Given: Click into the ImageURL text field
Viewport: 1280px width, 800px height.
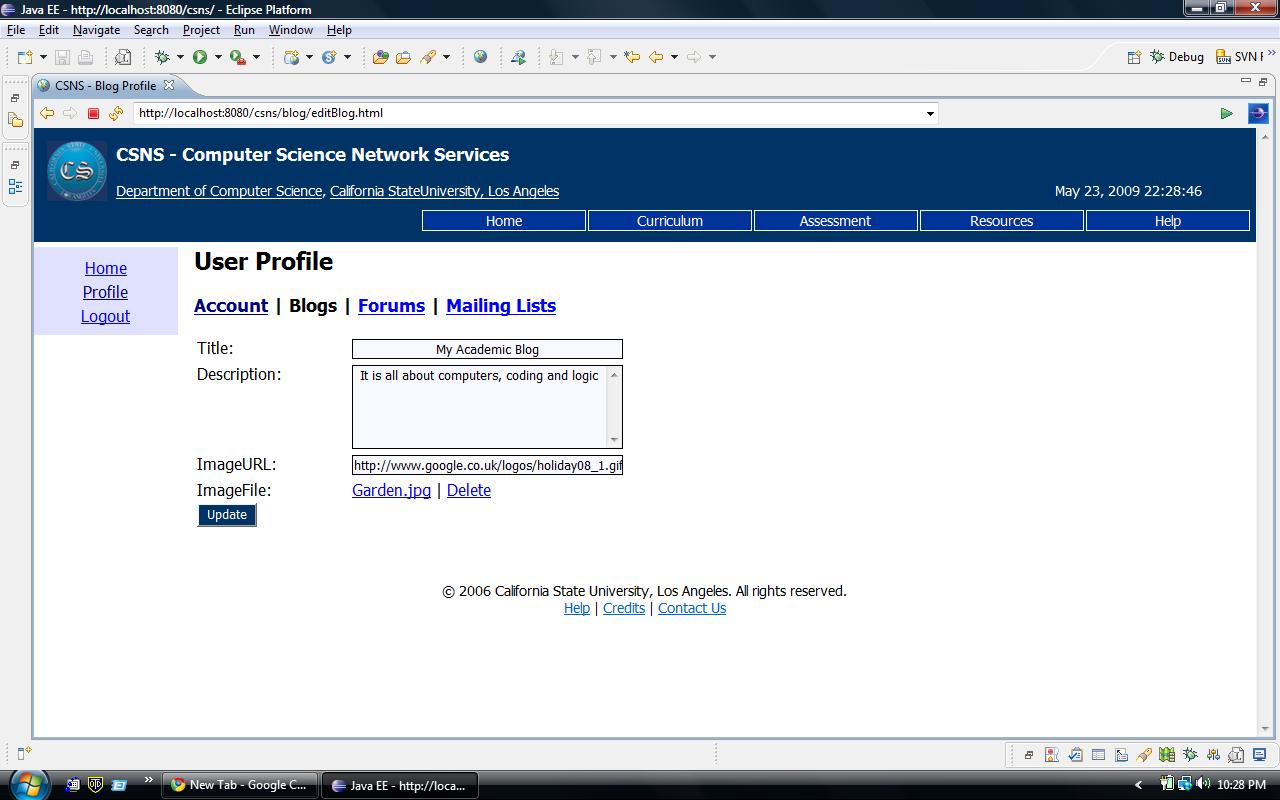Looking at the screenshot, I should pyautogui.click(x=487, y=465).
